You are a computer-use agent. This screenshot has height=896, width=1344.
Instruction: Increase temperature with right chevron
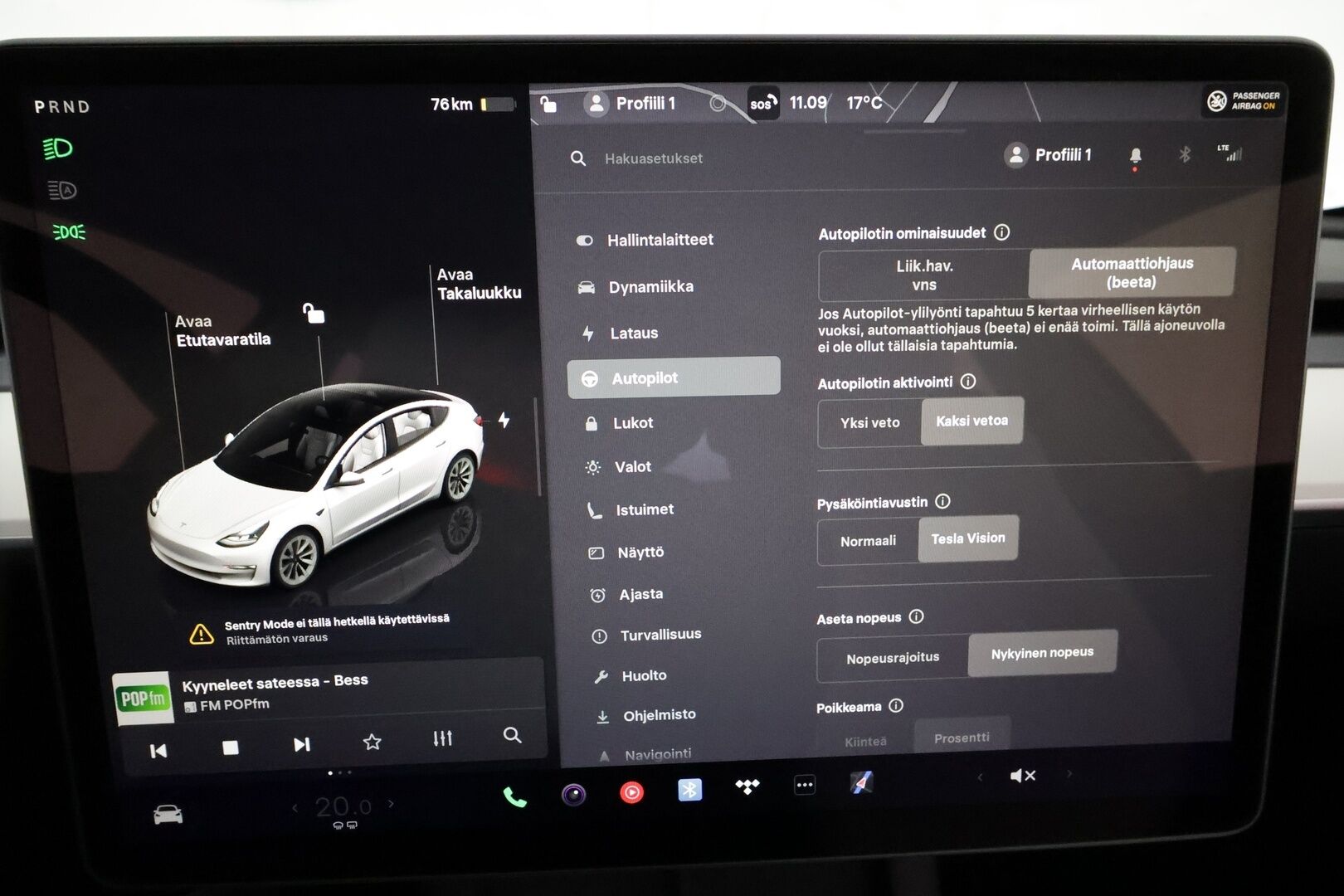click(x=391, y=803)
